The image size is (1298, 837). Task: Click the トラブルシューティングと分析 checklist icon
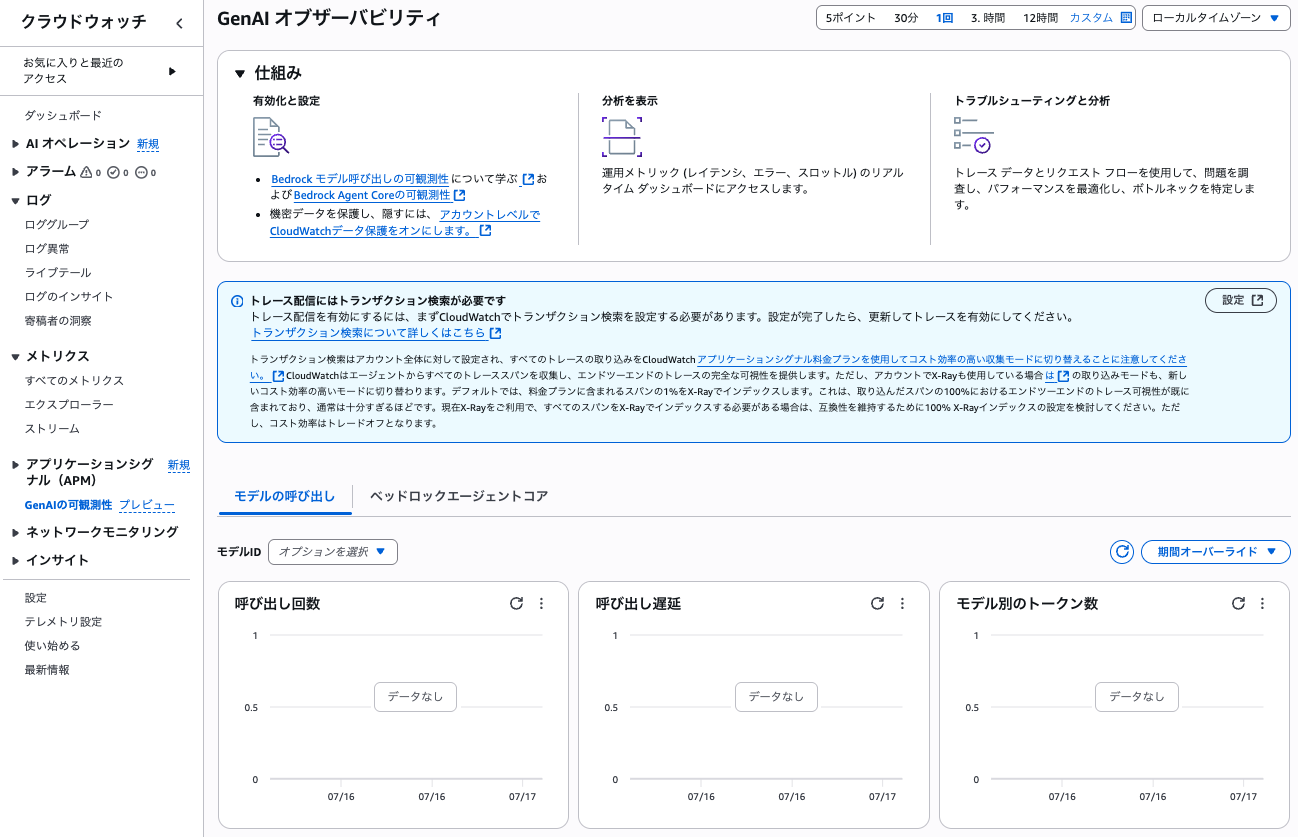tap(973, 135)
